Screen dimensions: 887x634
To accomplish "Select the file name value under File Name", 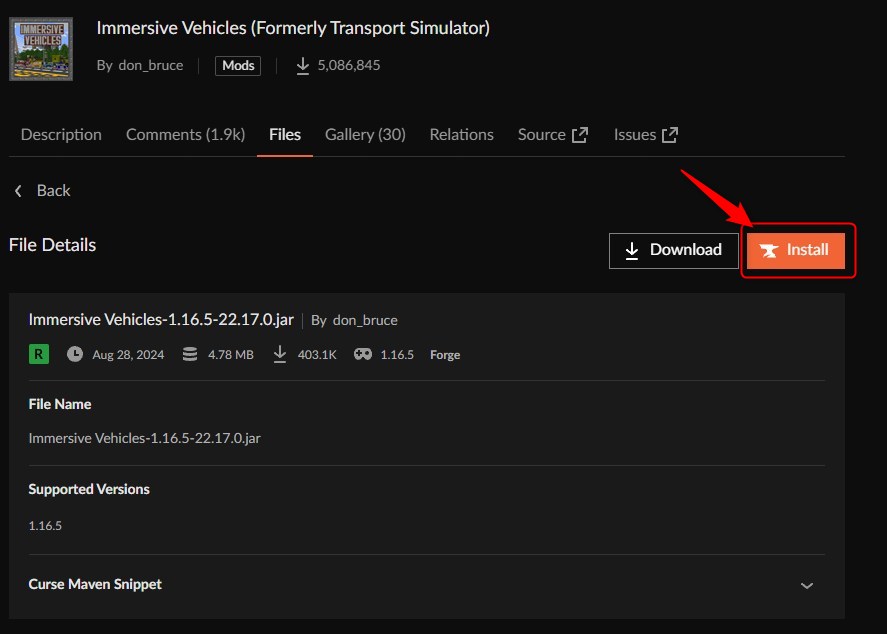I will pyautogui.click(x=144, y=438).
